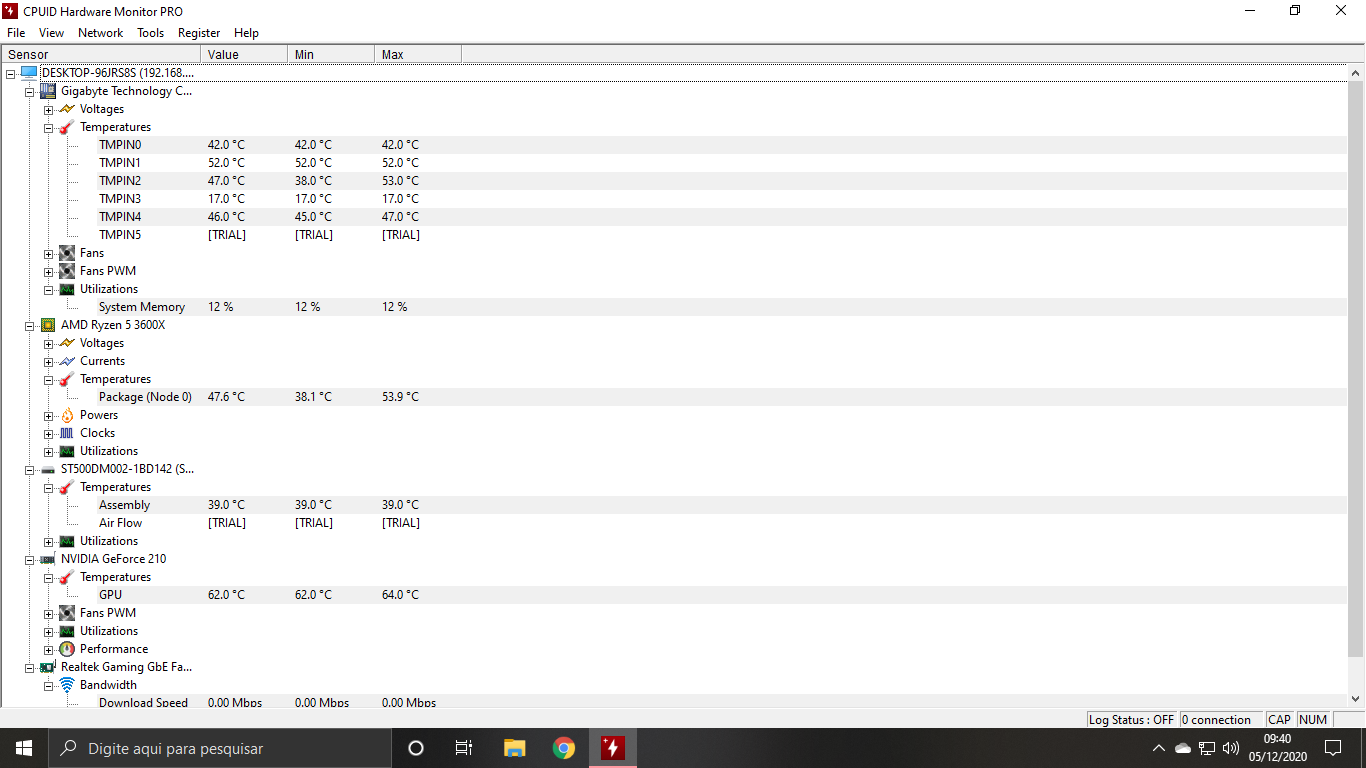
Task: Click the Min column header
Action: 331,54
